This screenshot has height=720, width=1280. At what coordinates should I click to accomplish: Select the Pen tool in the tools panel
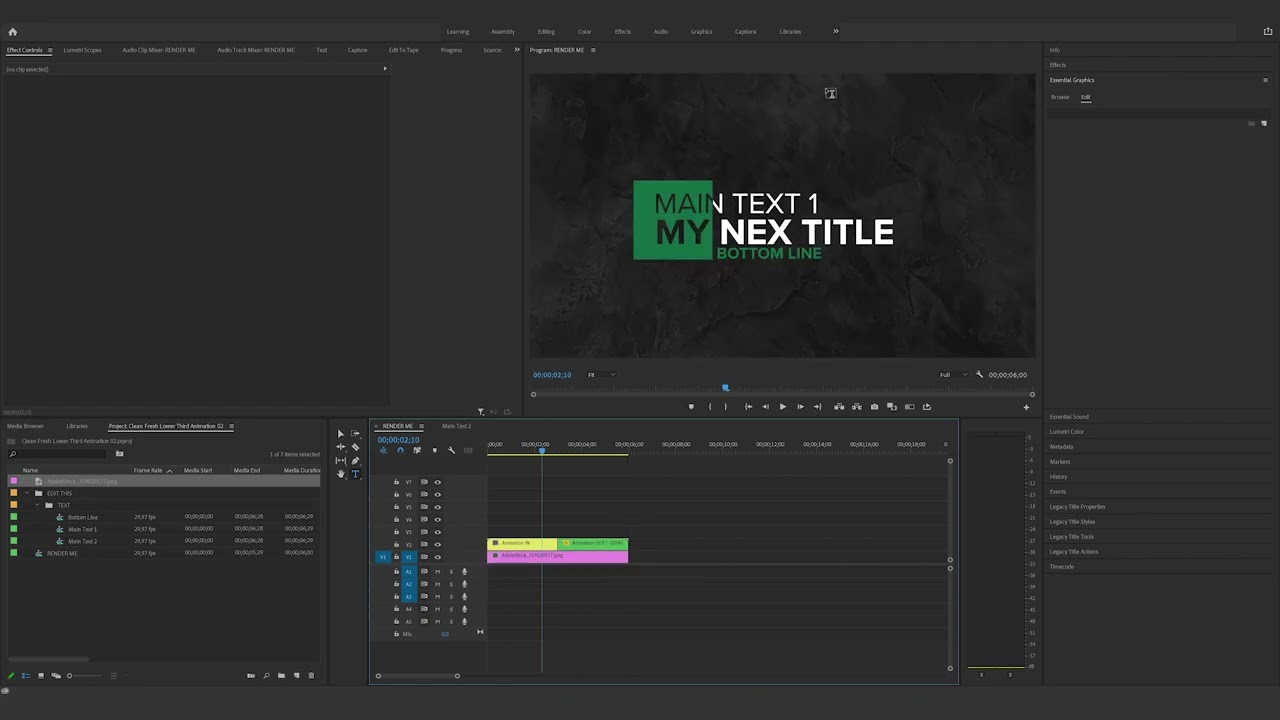(x=355, y=461)
